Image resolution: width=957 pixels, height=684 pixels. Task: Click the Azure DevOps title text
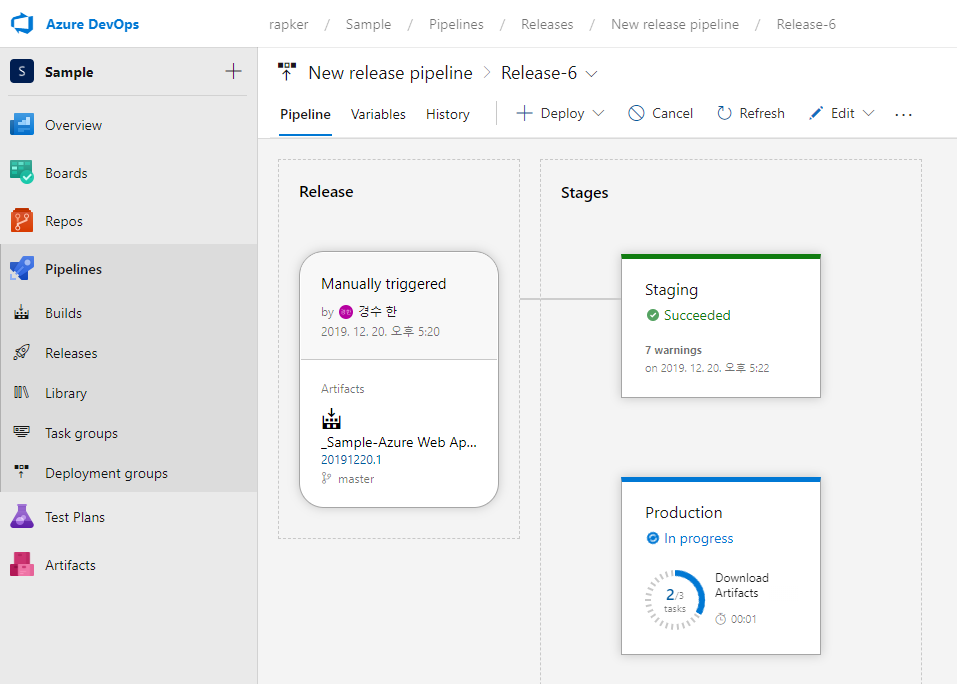coord(93,24)
